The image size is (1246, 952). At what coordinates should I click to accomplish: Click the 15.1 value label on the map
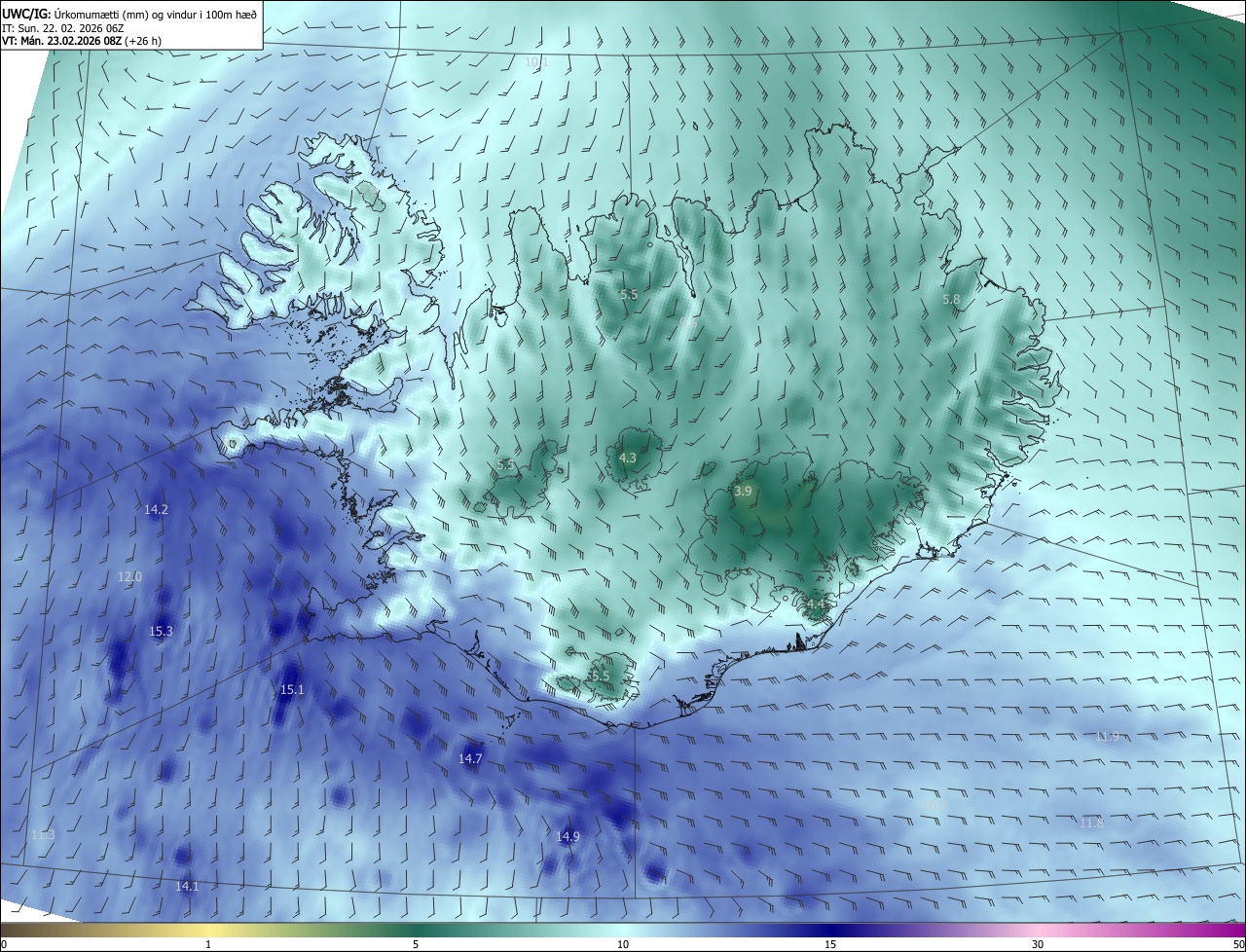click(x=292, y=689)
